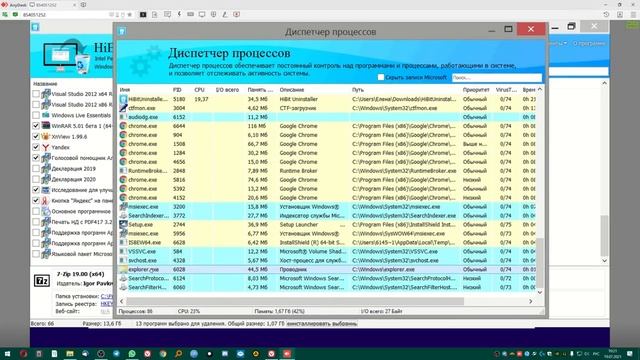640x360 pixels.
Task: Click the Процессов: 86 status entry
Action: pos(136,311)
